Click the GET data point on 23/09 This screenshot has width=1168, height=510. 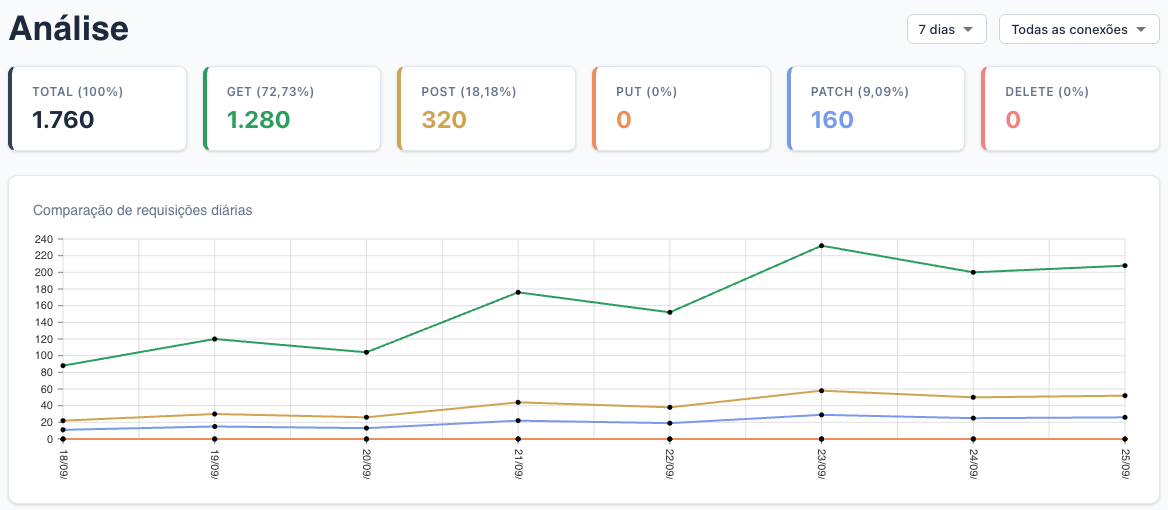pos(821,246)
